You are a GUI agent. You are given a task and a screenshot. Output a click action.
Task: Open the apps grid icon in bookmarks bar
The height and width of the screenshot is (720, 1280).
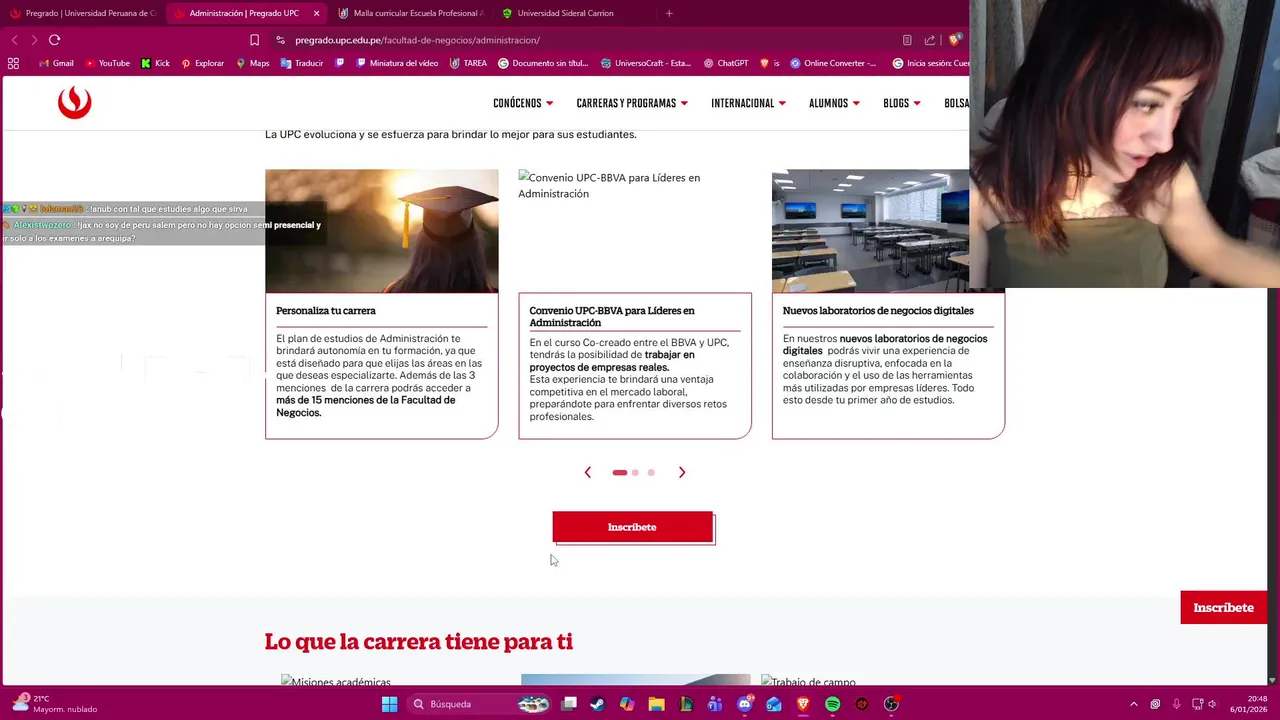click(x=13, y=63)
